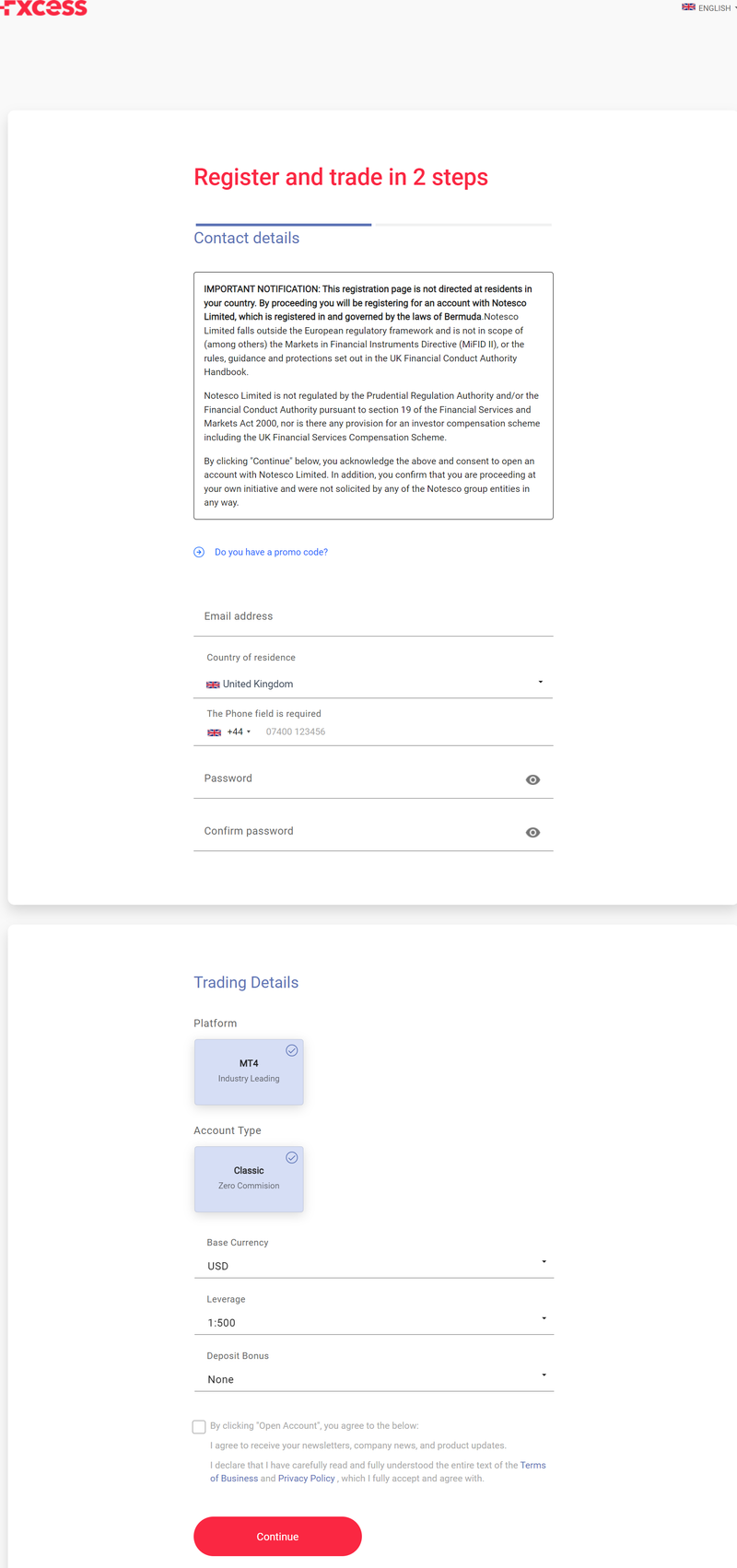The height and width of the screenshot is (1568, 737).
Task: Open the ENGLISH language menu
Action: [716, 7]
